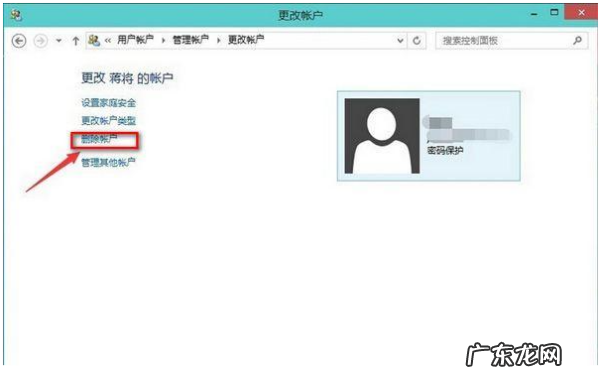This screenshot has height=384, width=600.
Task: Expand the hidden breadcrumb chevrons
Action: pyautogui.click(x=108, y=40)
